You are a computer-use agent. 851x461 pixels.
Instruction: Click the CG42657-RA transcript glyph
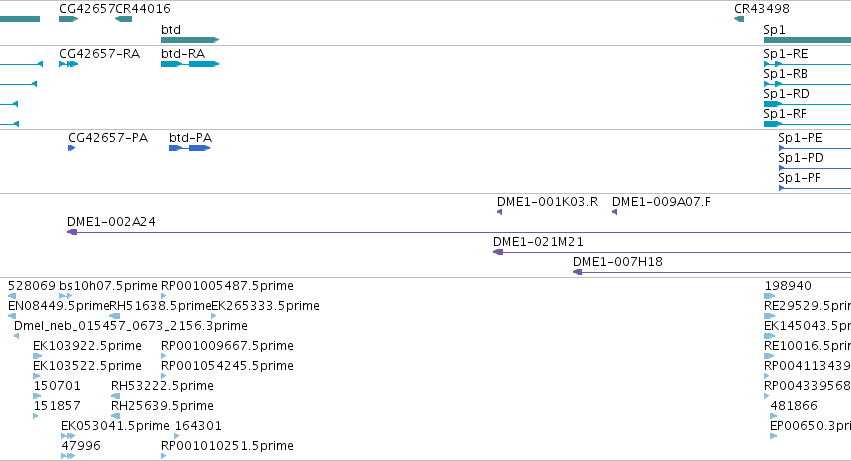68,64
